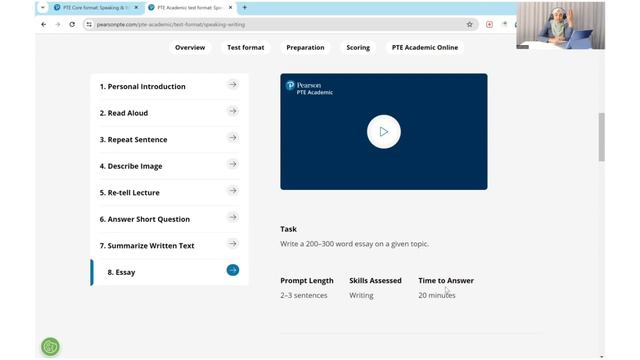
Task: Select 6. Answer Short Question item
Action: (x=169, y=219)
